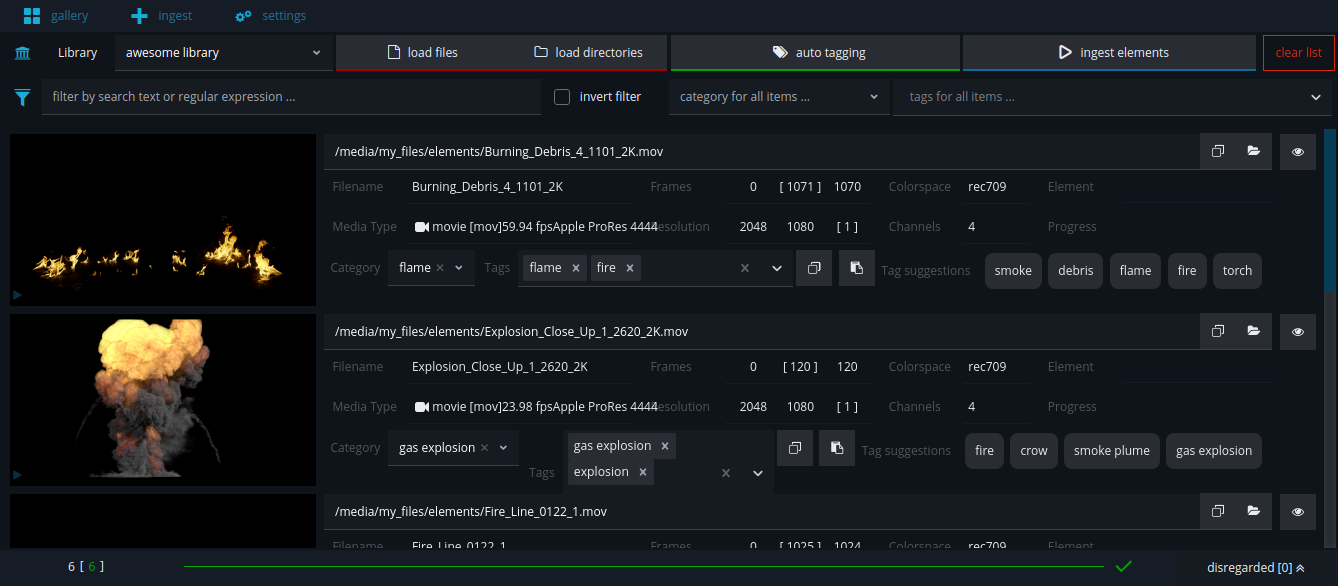Add the smoke tag suggestion
The width and height of the screenshot is (1338, 586).
point(1012,271)
